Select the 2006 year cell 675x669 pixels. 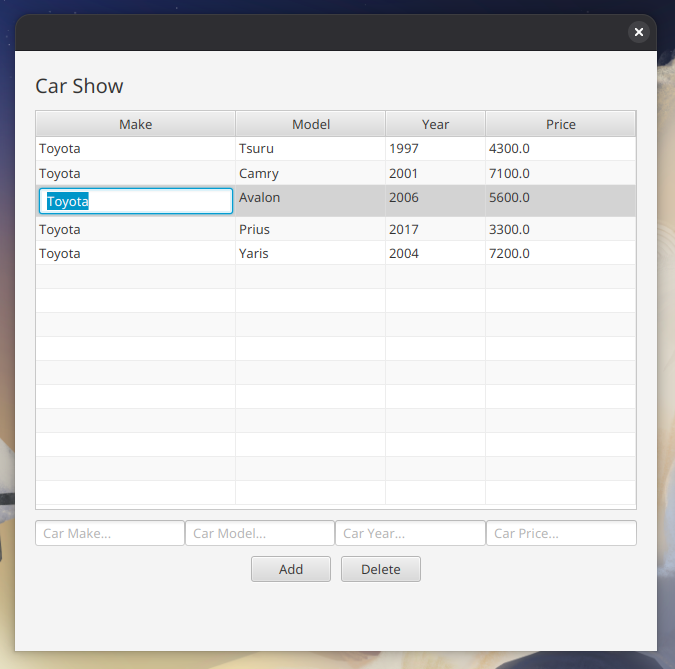point(435,201)
